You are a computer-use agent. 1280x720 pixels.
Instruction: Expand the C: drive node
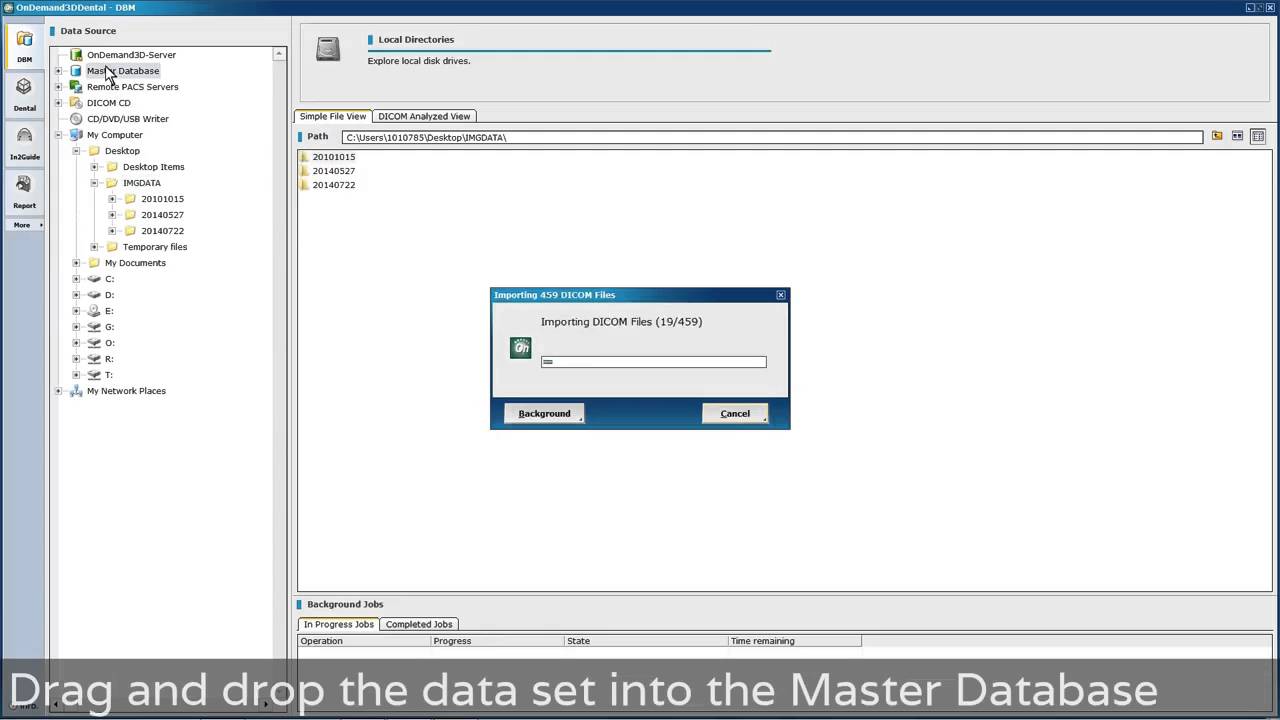point(76,279)
